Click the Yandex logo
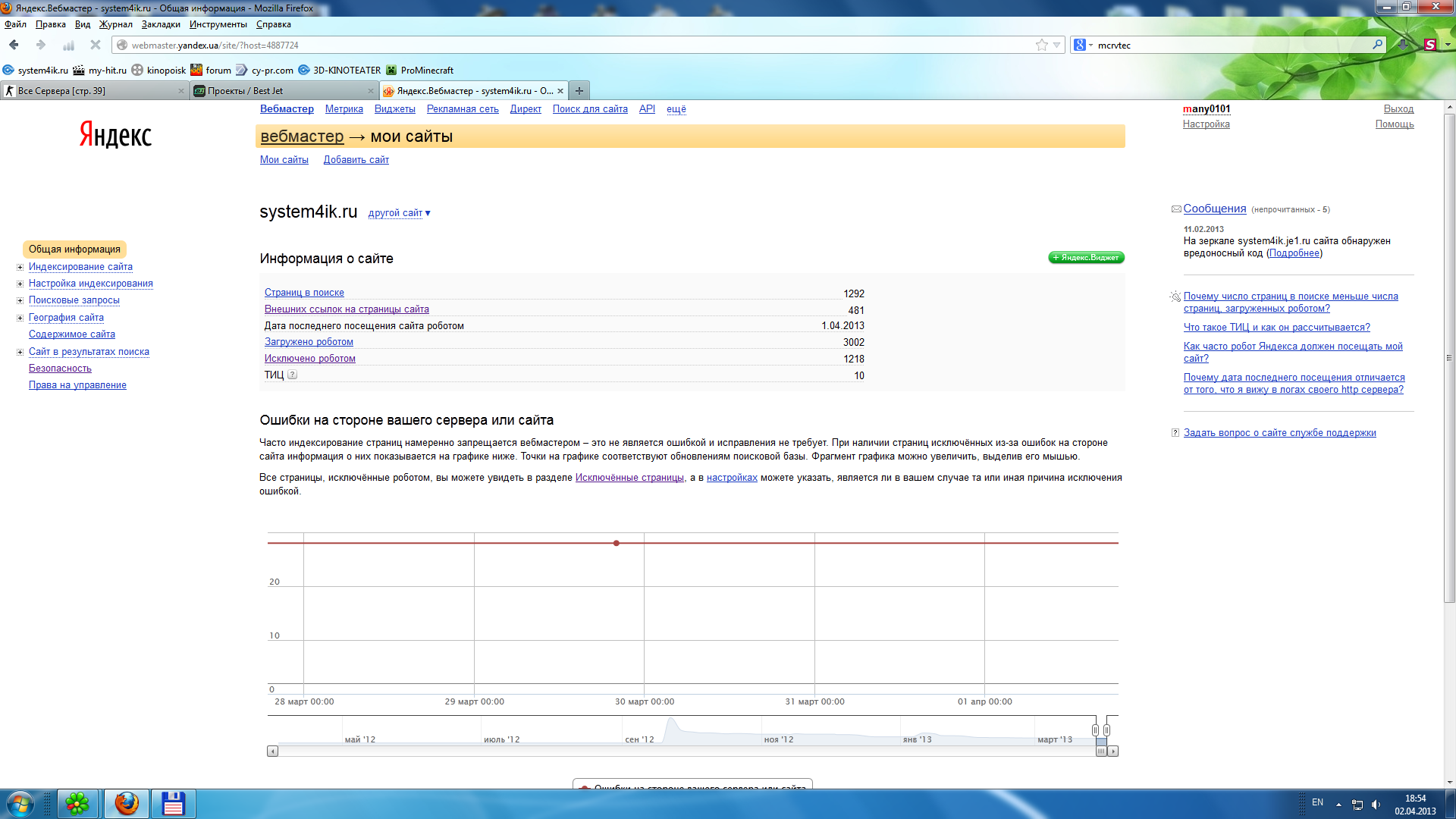The width and height of the screenshot is (1456, 819). coord(115,135)
